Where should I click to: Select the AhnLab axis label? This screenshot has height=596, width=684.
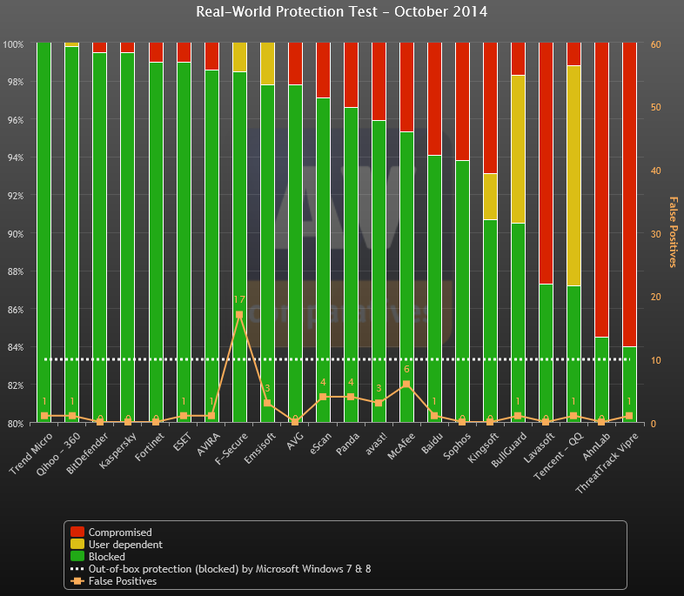point(597,445)
